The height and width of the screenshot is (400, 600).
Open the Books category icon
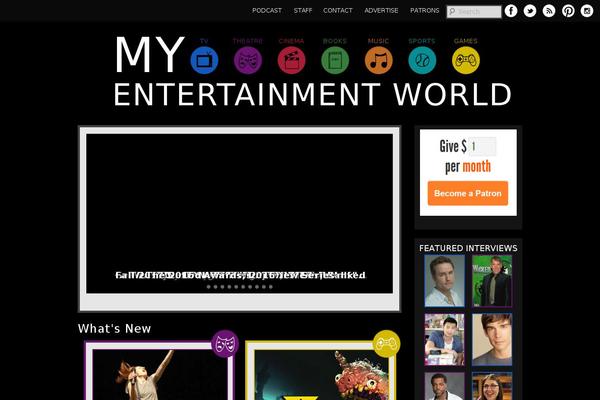pos(335,60)
